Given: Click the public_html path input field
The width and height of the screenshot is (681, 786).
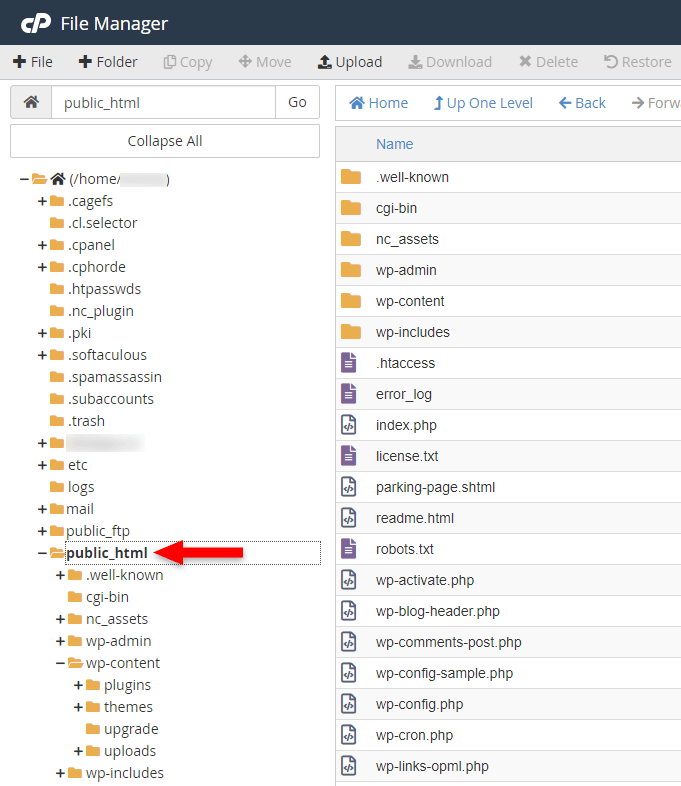Looking at the screenshot, I should click(x=163, y=102).
